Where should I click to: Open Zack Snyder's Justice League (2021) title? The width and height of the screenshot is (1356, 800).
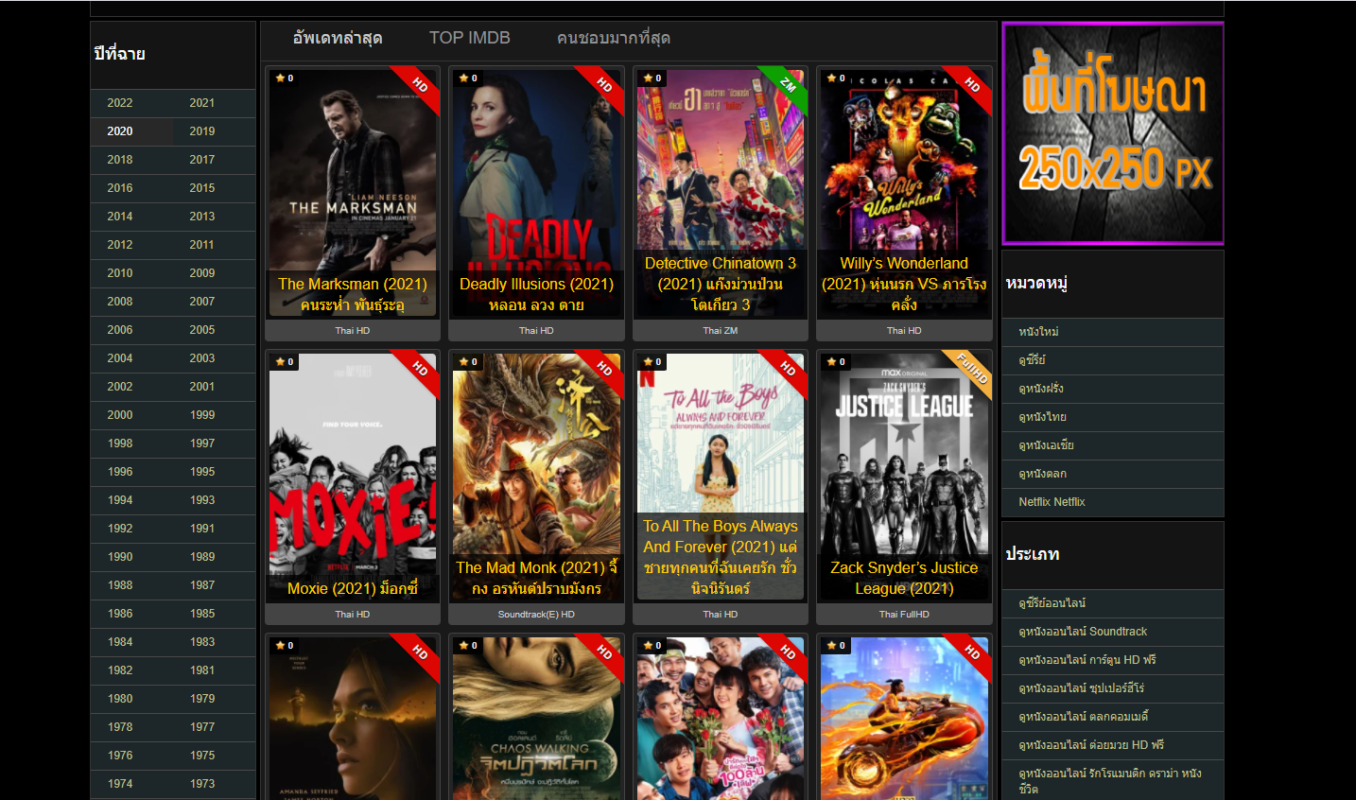coord(904,578)
